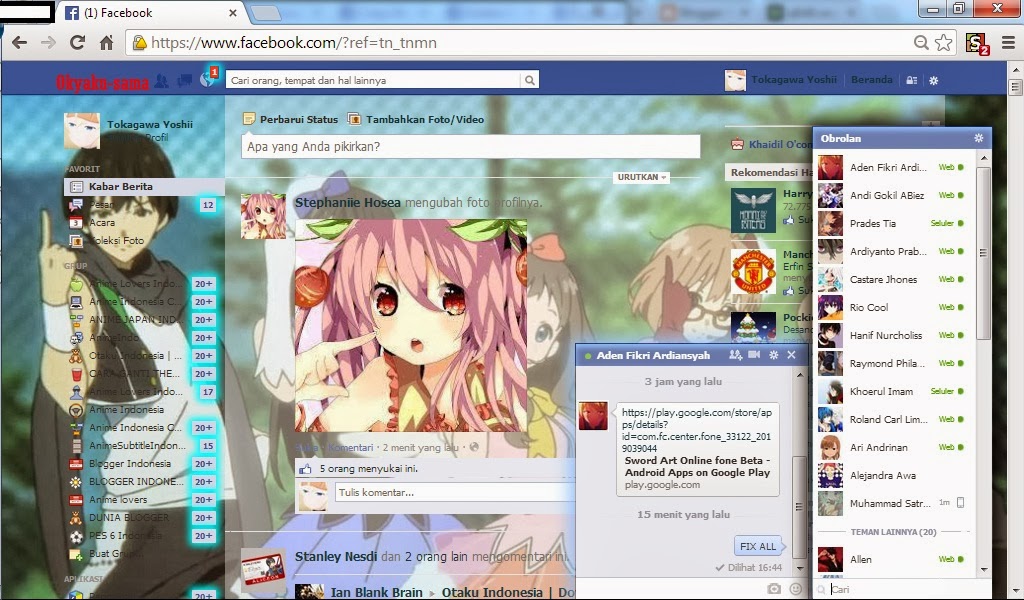1024x600 pixels.
Task: Open the emoticon picker in chat window
Action: (795, 588)
